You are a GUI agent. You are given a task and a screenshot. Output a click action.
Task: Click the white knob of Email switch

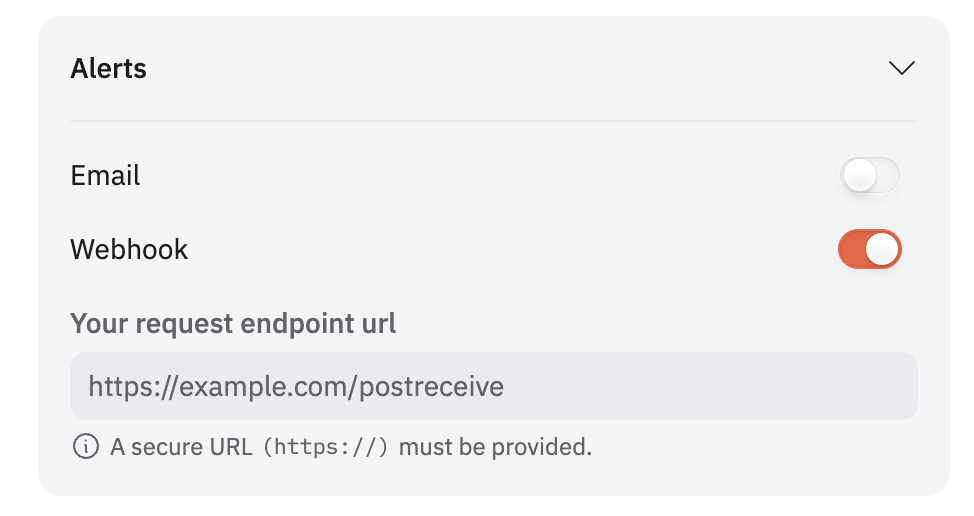[860, 175]
